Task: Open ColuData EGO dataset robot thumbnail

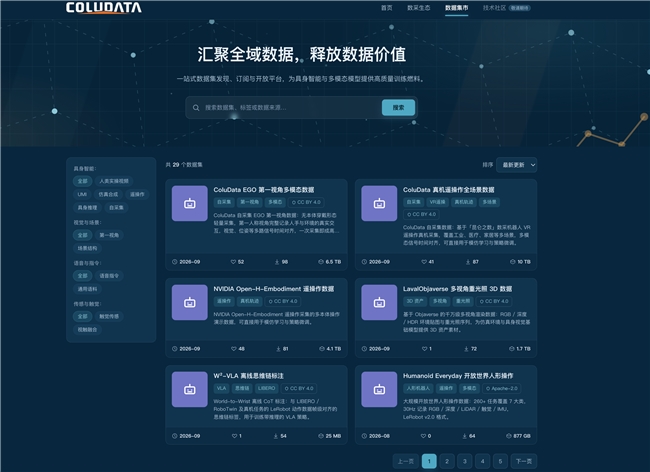Action: [x=190, y=203]
